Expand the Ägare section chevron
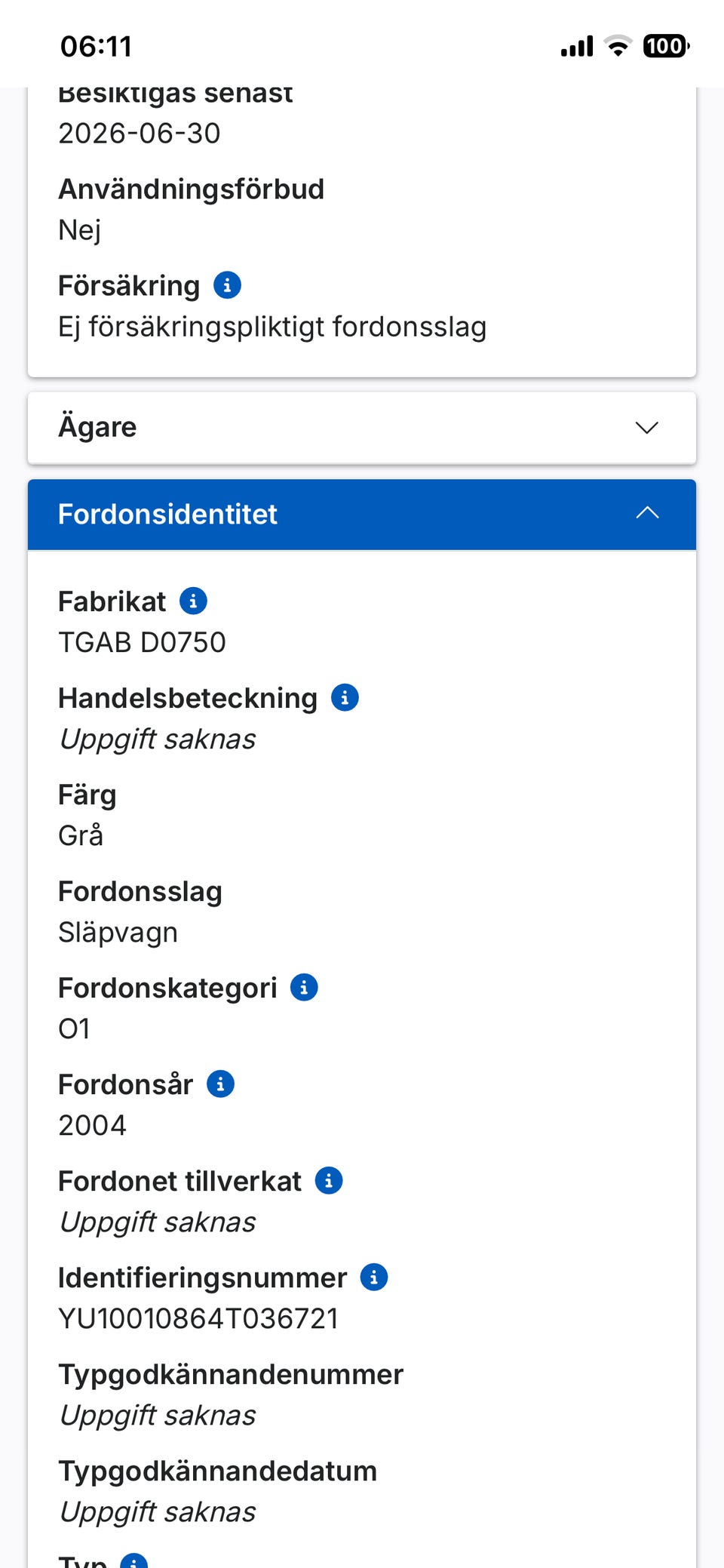 tap(646, 428)
